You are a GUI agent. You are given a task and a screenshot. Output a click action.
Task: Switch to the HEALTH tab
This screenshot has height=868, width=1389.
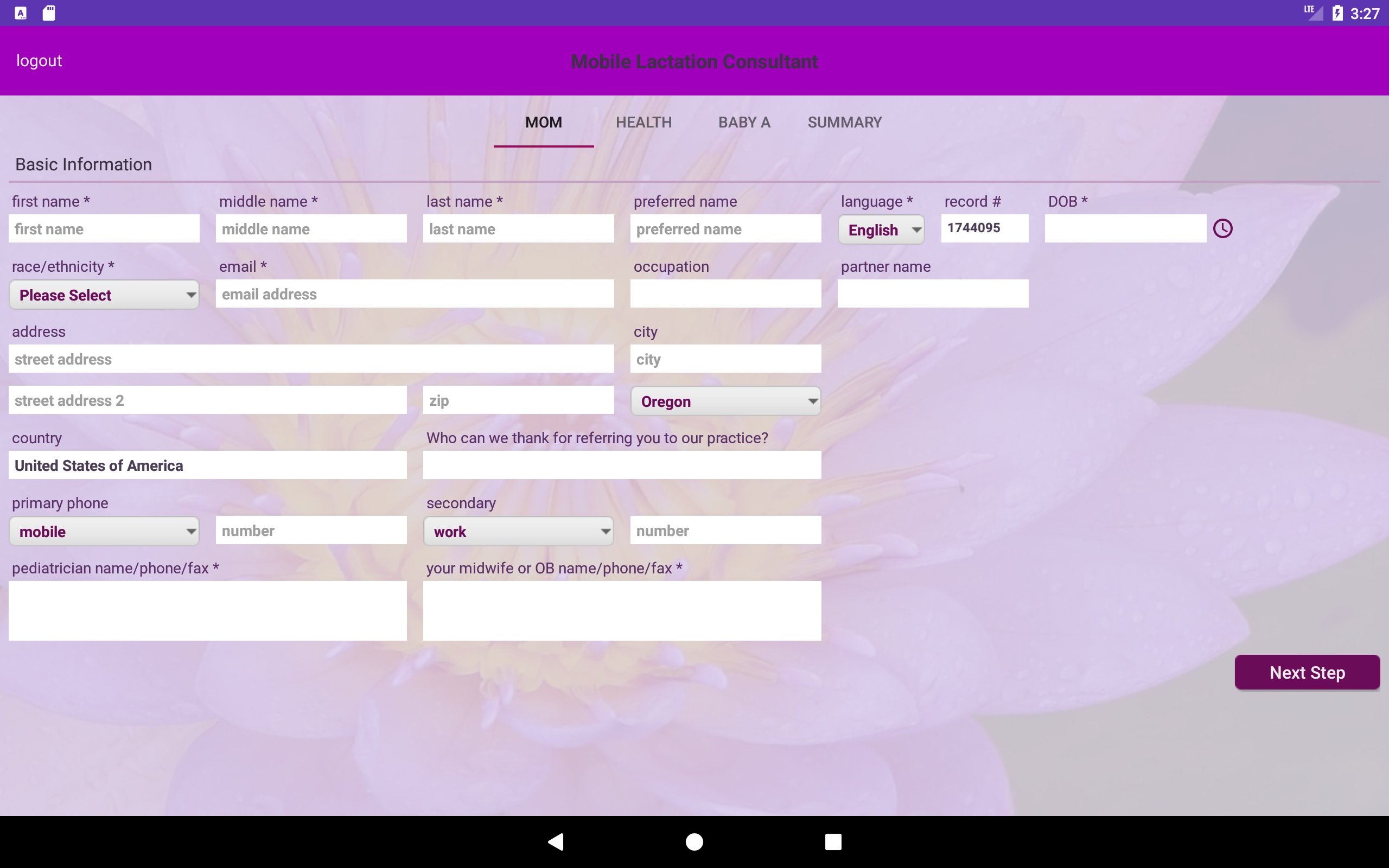644,122
